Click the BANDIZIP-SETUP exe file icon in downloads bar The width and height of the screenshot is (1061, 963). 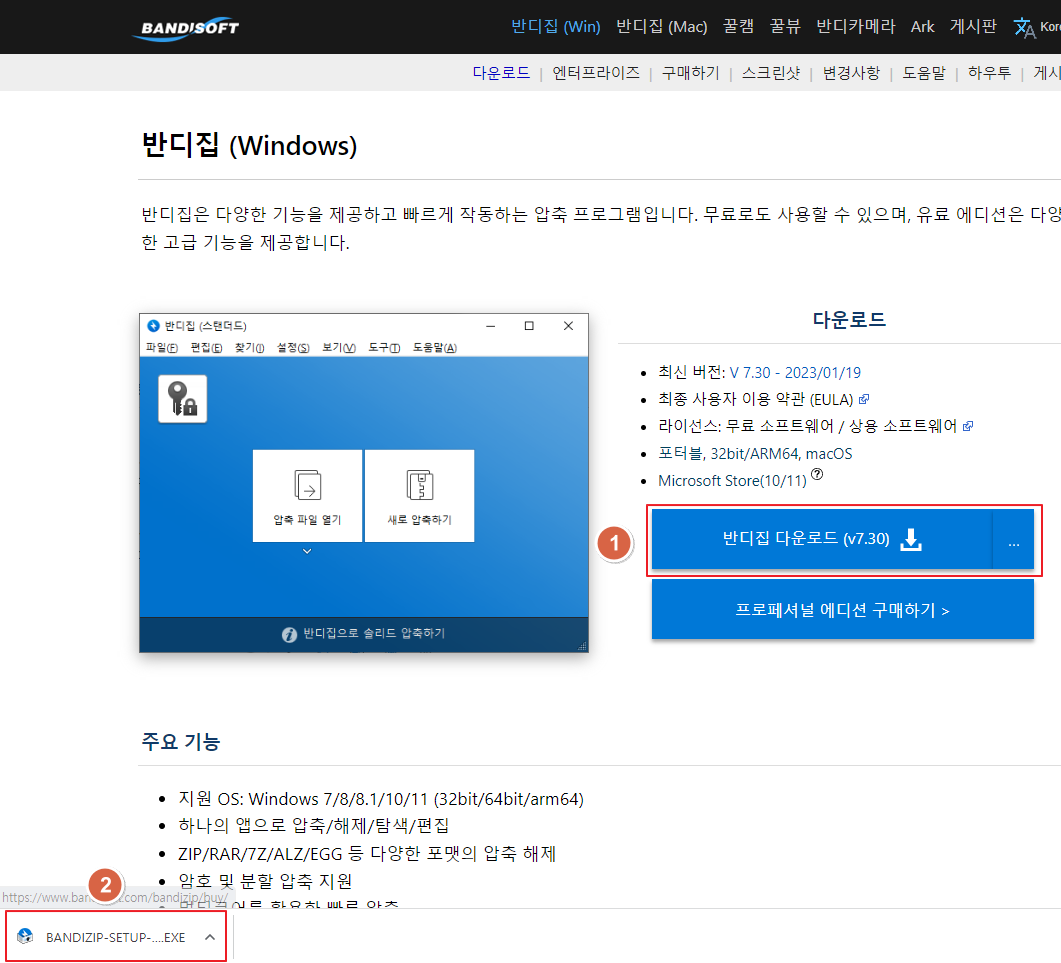(x=25, y=937)
